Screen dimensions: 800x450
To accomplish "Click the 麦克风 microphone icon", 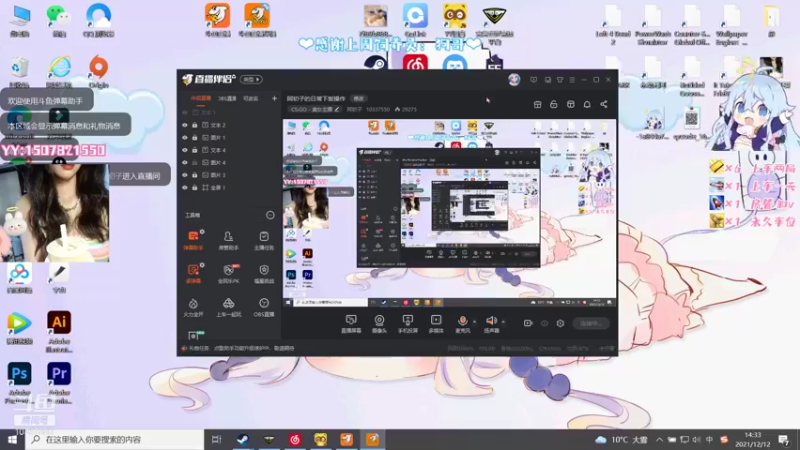I will pyautogui.click(x=462, y=320).
